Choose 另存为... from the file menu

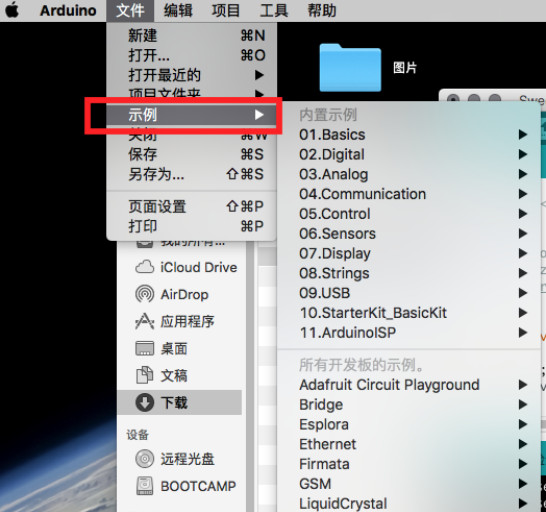pos(192,174)
